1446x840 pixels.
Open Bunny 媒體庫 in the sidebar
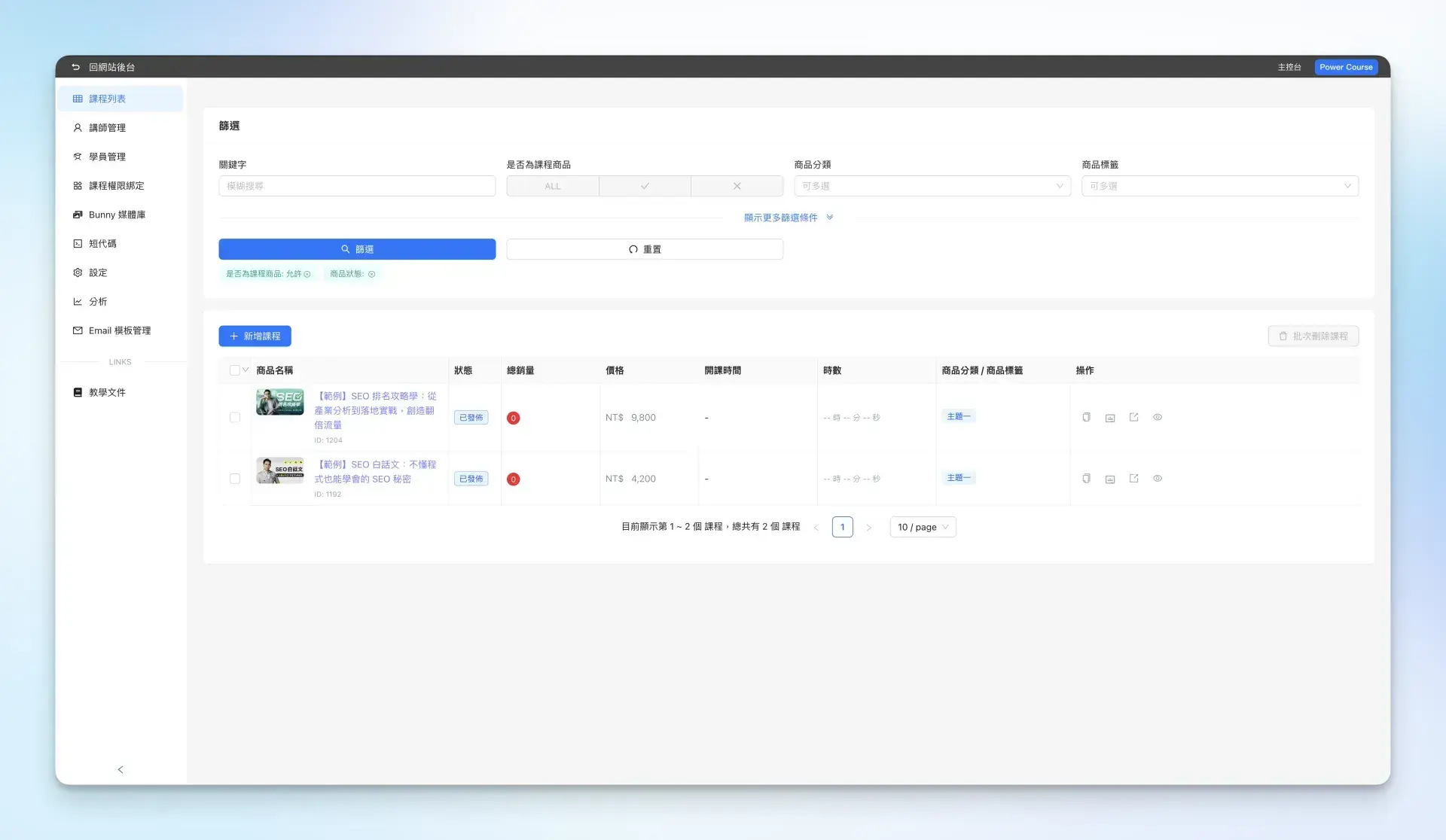117,215
